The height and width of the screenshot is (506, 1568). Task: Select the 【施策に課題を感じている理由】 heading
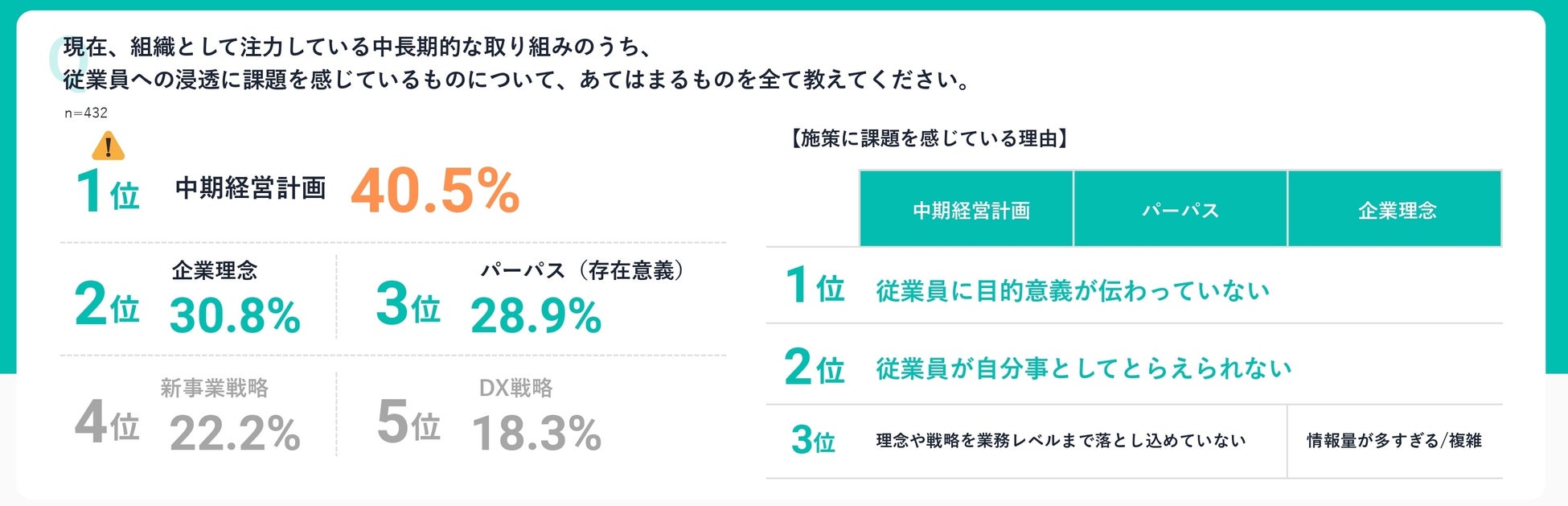(x=930, y=139)
